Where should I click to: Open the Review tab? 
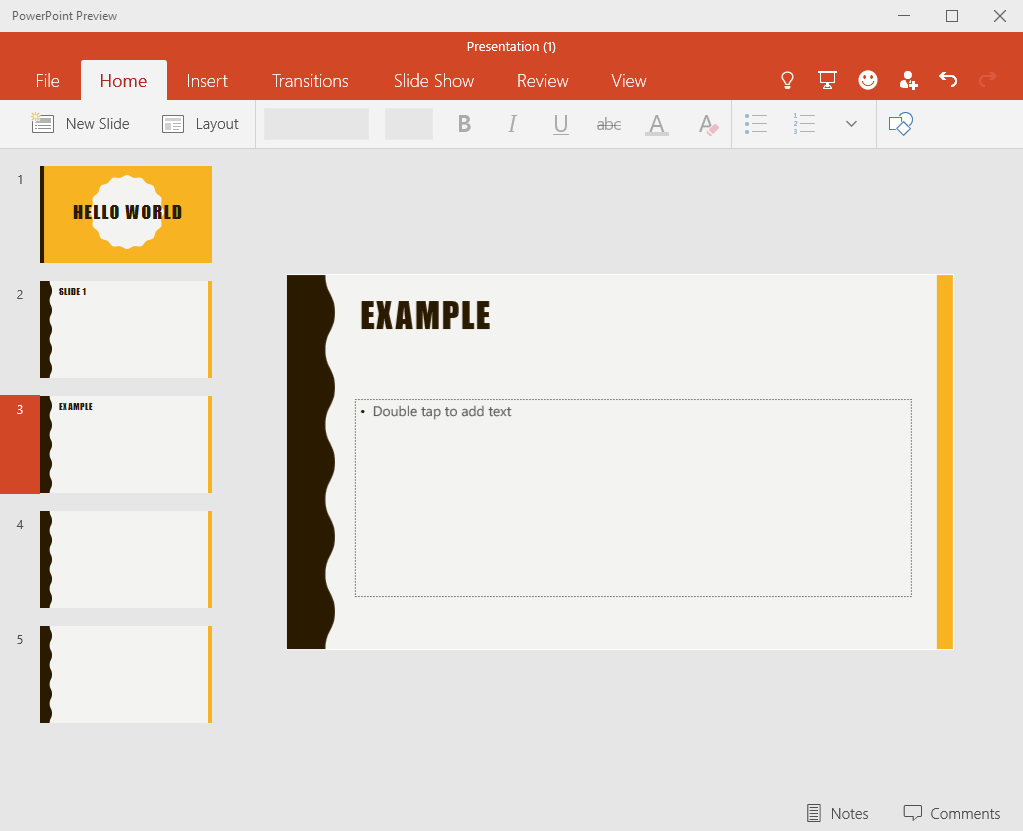click(542, 81)
